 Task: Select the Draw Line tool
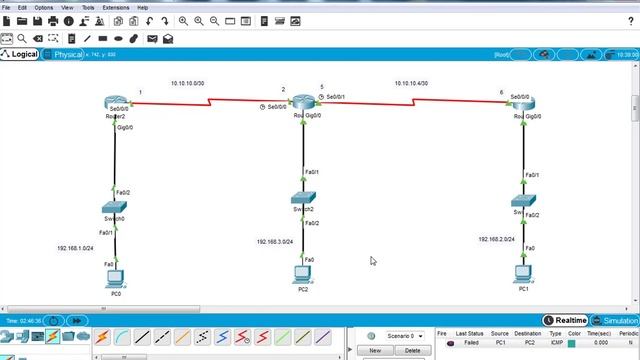point(87,39)
